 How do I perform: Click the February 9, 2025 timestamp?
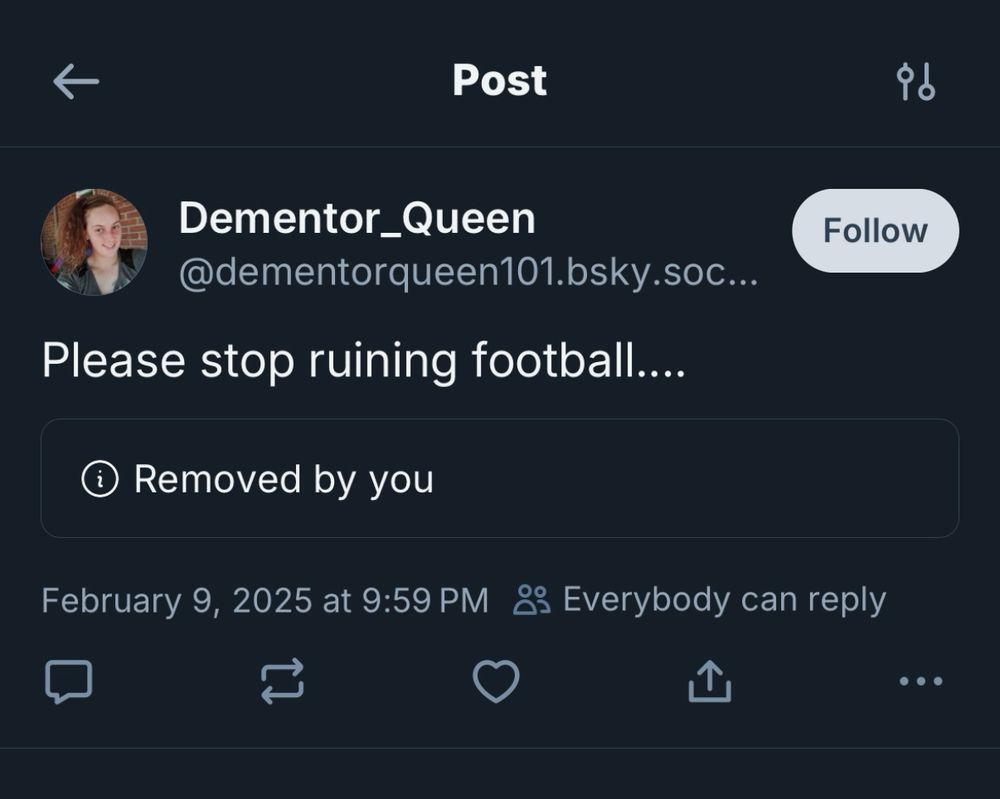point(265,601)
